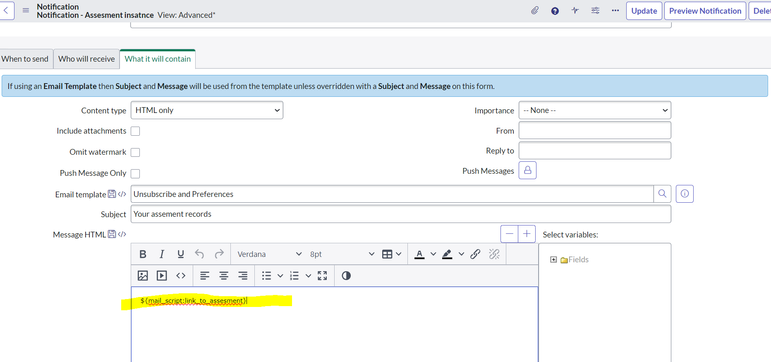Click into the From input field
The height and width of the screenshot is (362, 771).
[x=595, y=130]
